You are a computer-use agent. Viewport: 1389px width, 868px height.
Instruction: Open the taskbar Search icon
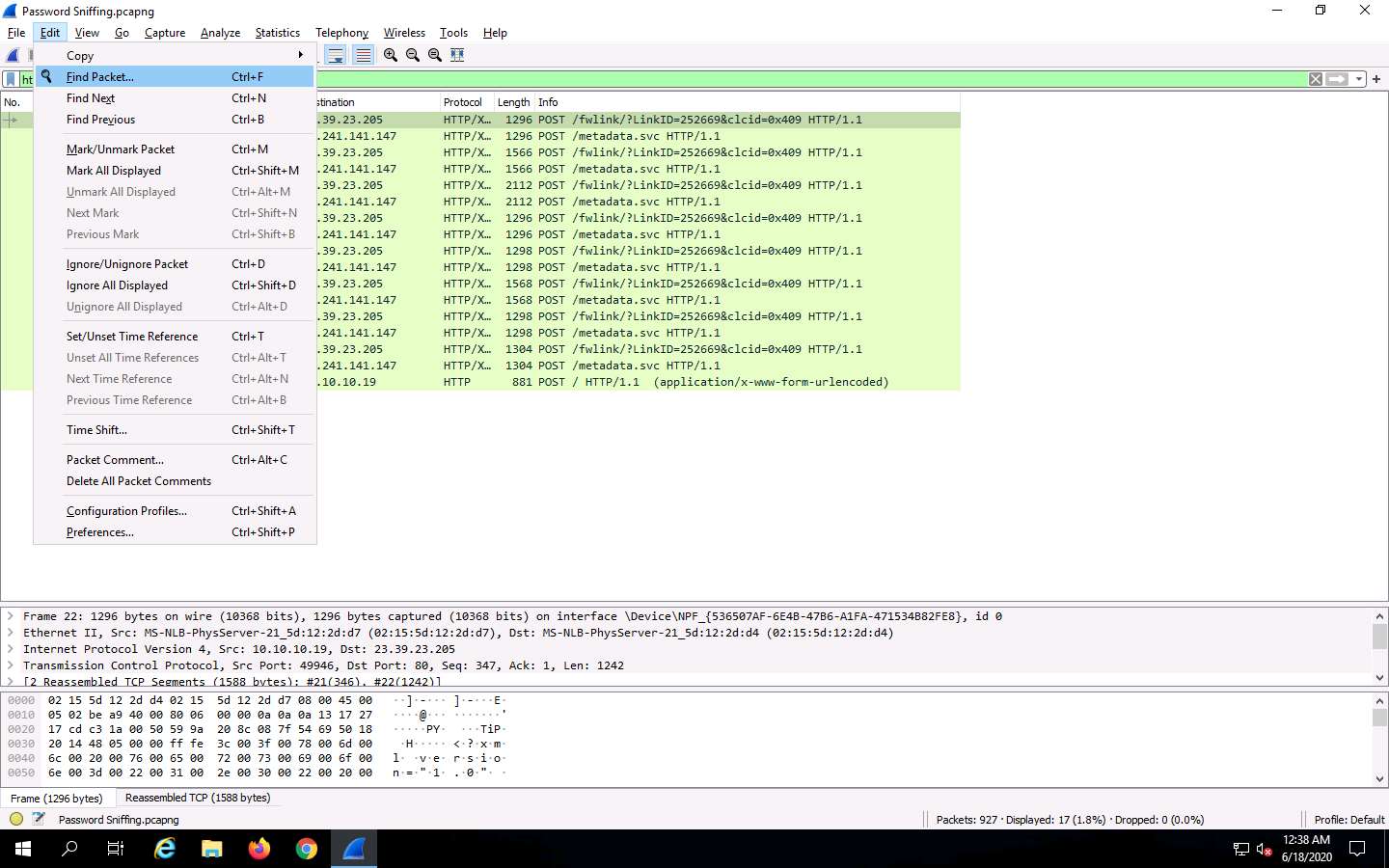click(x=69, y=849)
